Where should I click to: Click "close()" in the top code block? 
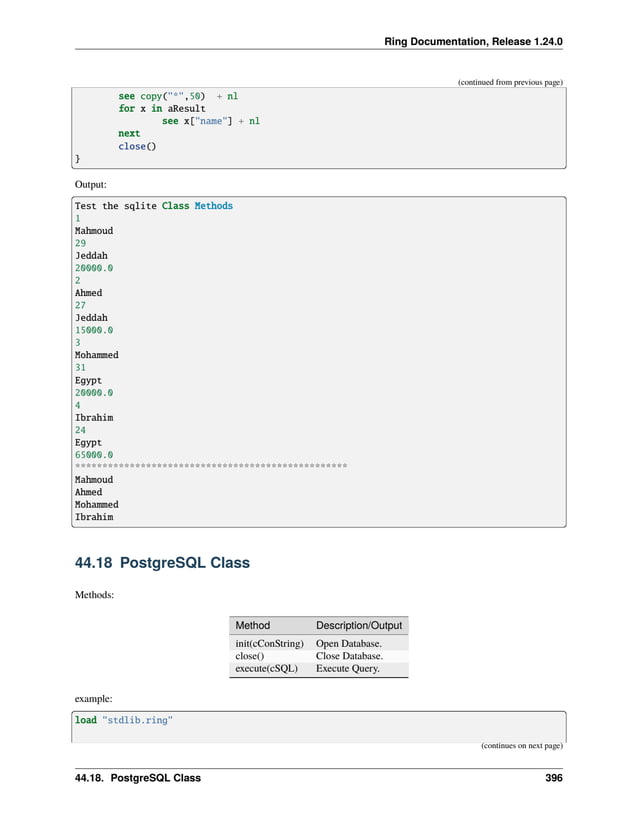pos(137,146)
